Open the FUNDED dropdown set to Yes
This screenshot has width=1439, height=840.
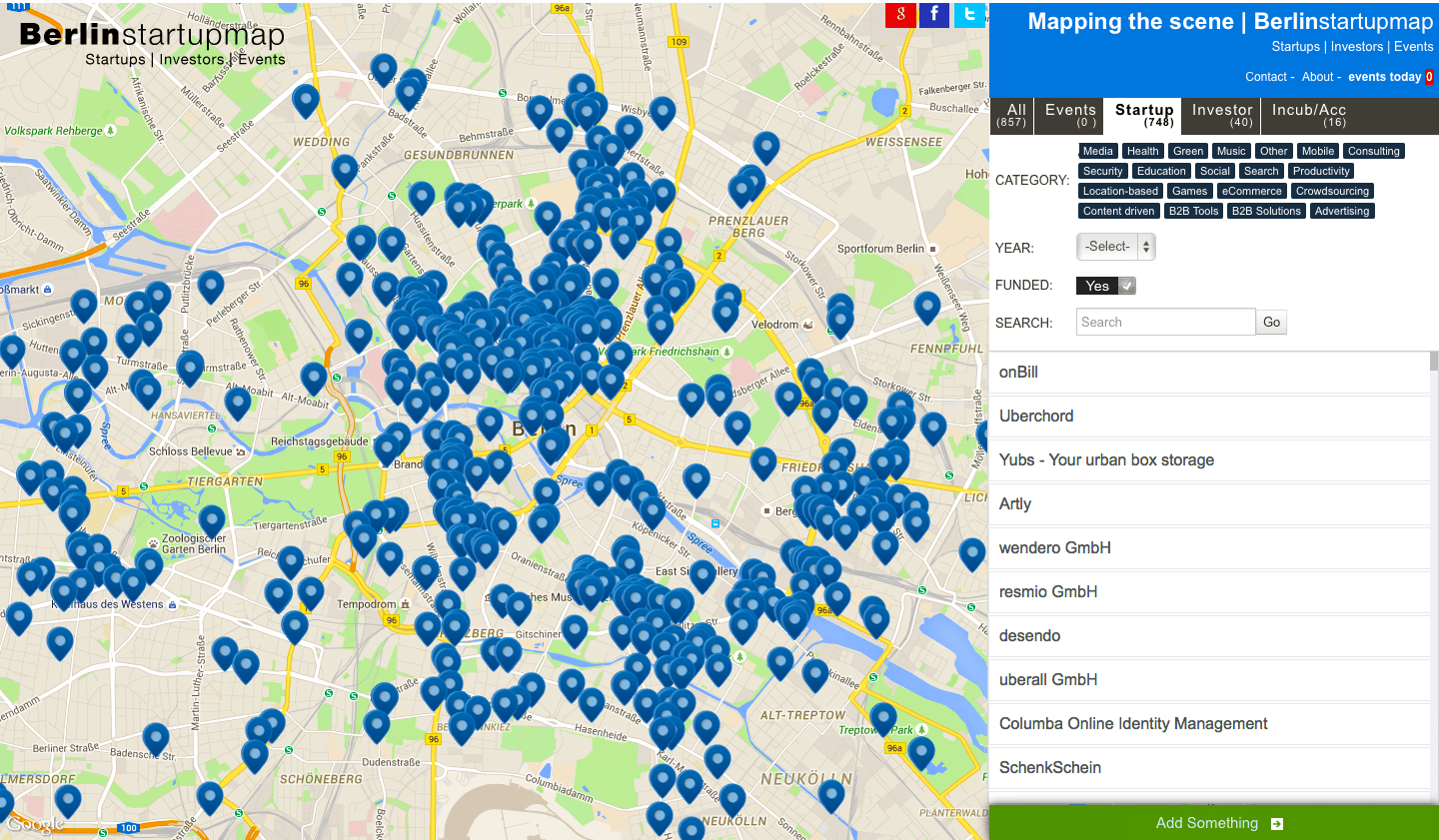1105,285
